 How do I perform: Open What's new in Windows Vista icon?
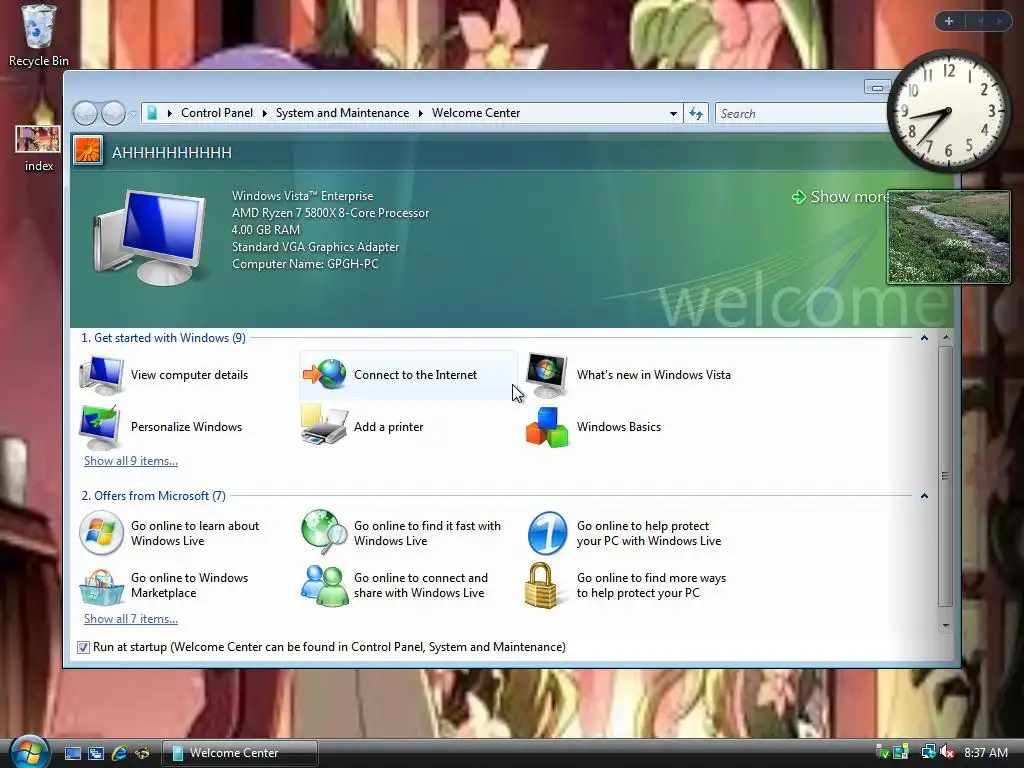(x=547, y=376)
